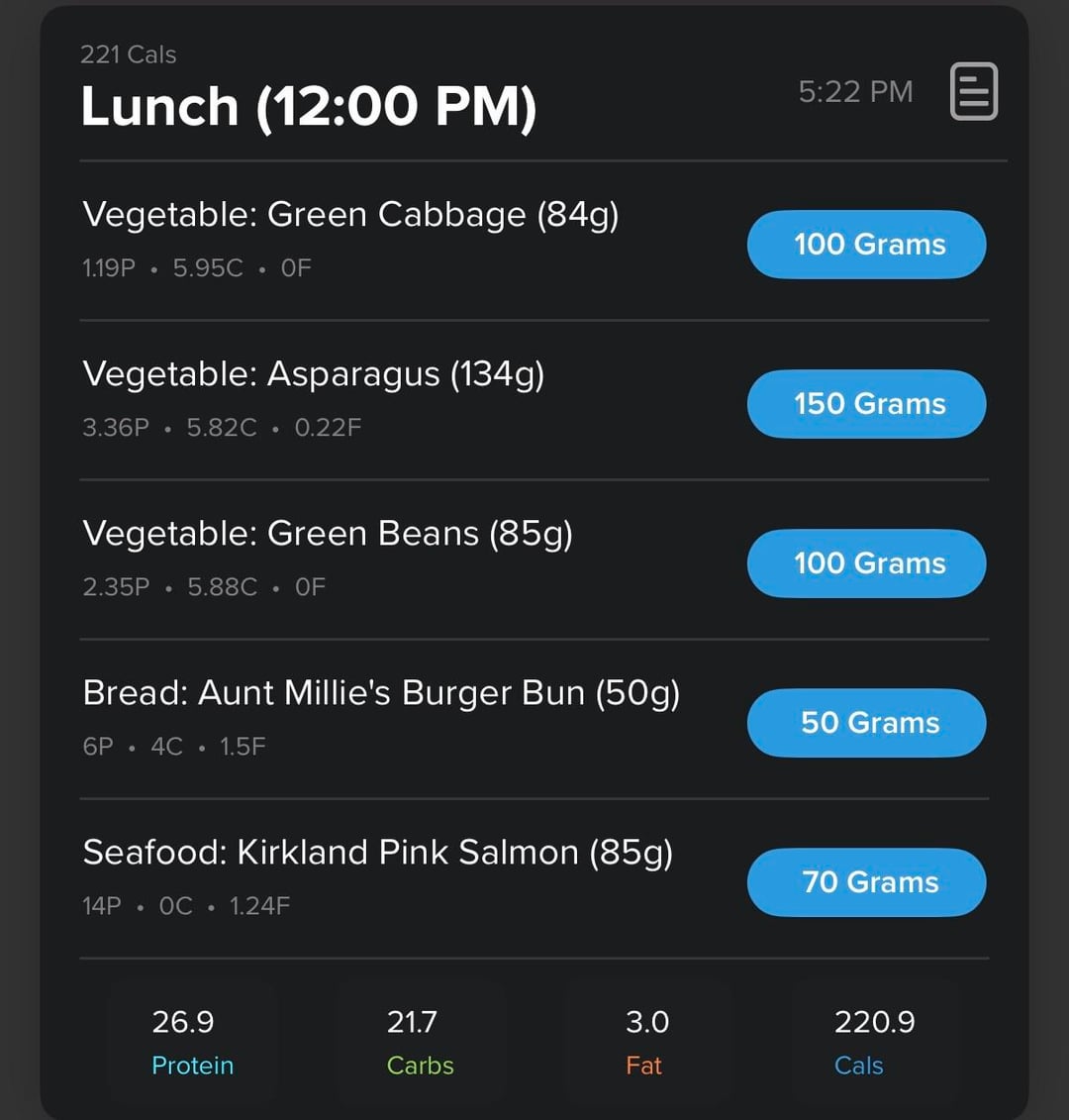Click Green Cabbage macros line
The width and height of the screenshot is (1069, 1120).
196,268
